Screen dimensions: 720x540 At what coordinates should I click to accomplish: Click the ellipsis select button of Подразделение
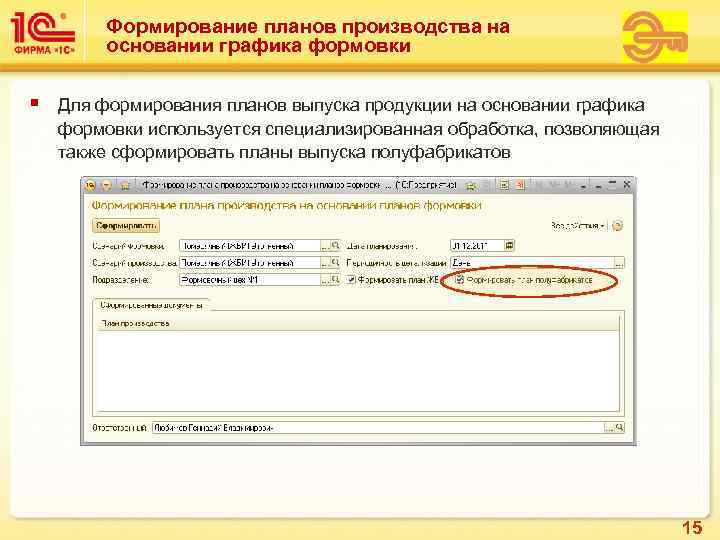click(325, 280)
